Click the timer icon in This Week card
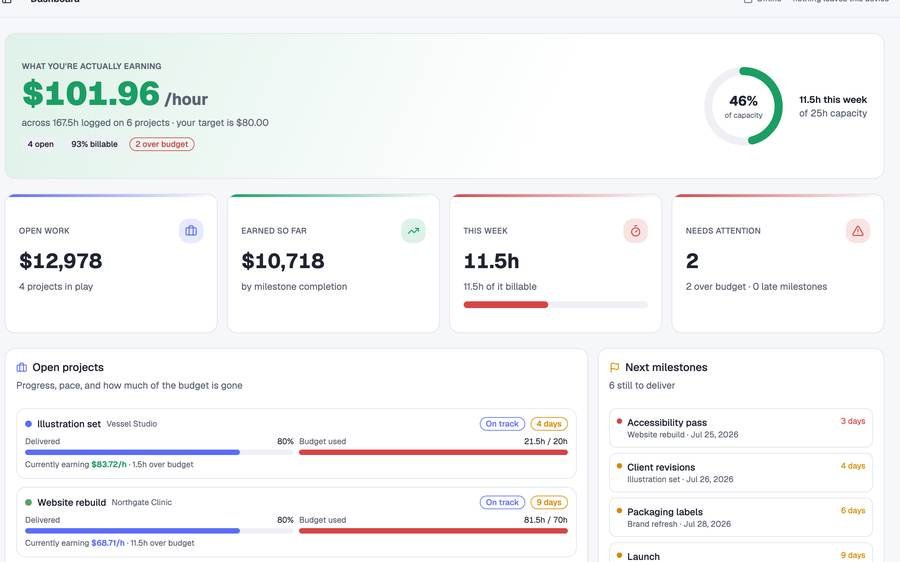 [635, 231]
